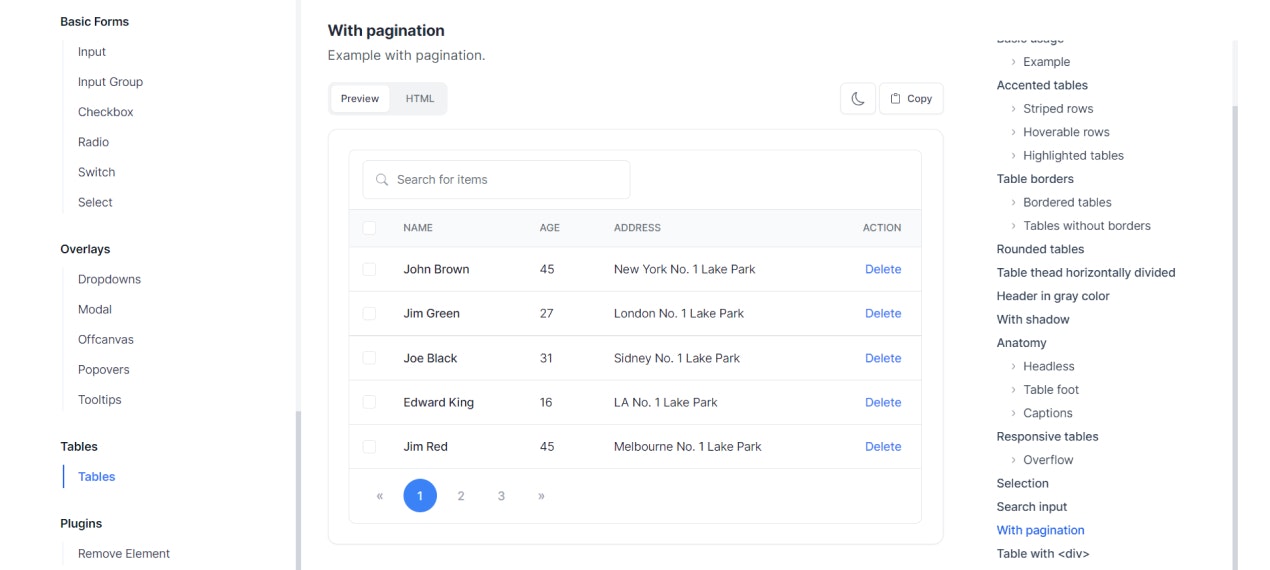1270x570 pixels.
Task: Delete the John Brown entry
Action: (883, 269)
